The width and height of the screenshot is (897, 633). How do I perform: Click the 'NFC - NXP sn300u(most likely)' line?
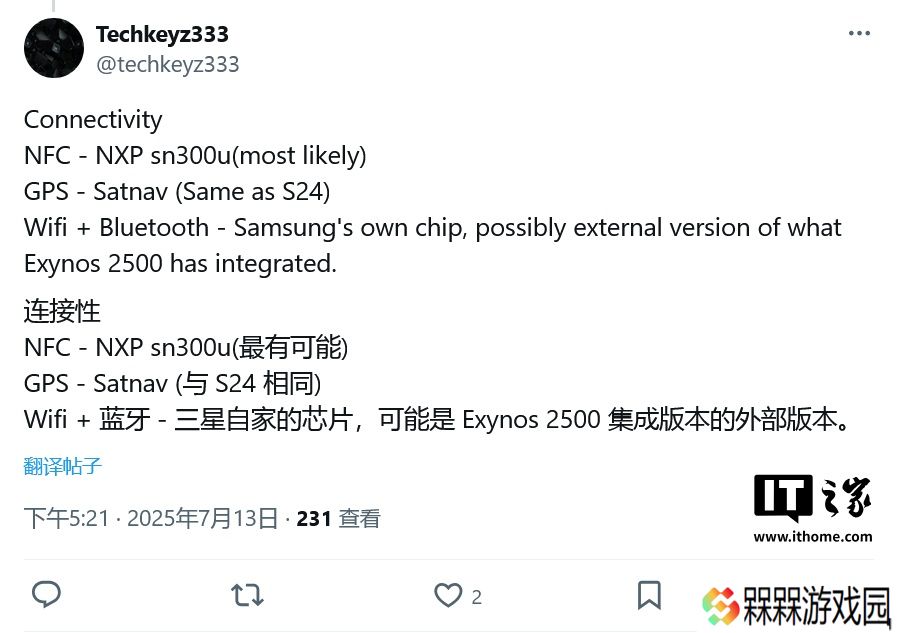(195, 156)
